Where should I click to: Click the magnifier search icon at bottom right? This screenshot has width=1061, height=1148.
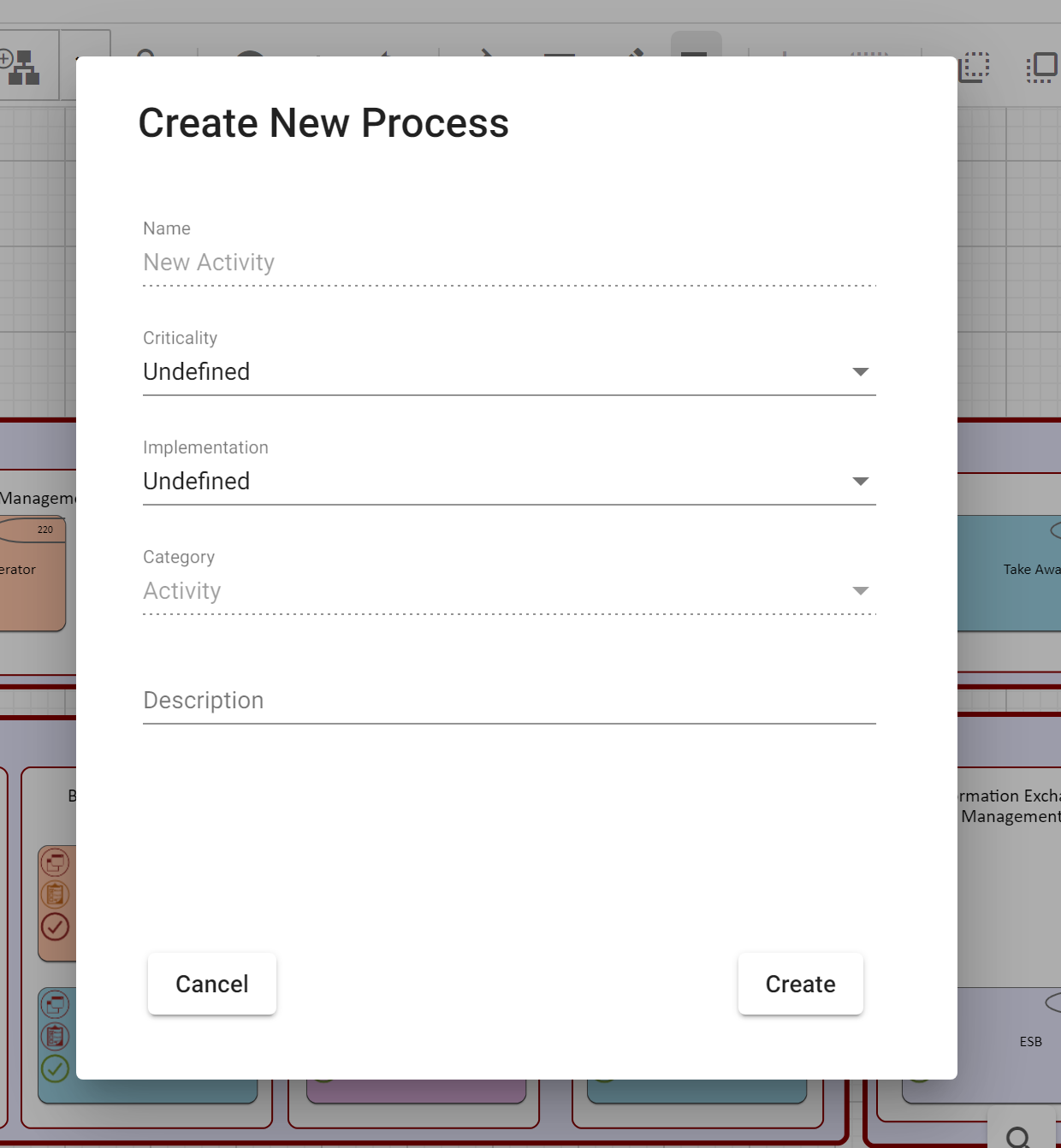[x=1018, y=1137]
